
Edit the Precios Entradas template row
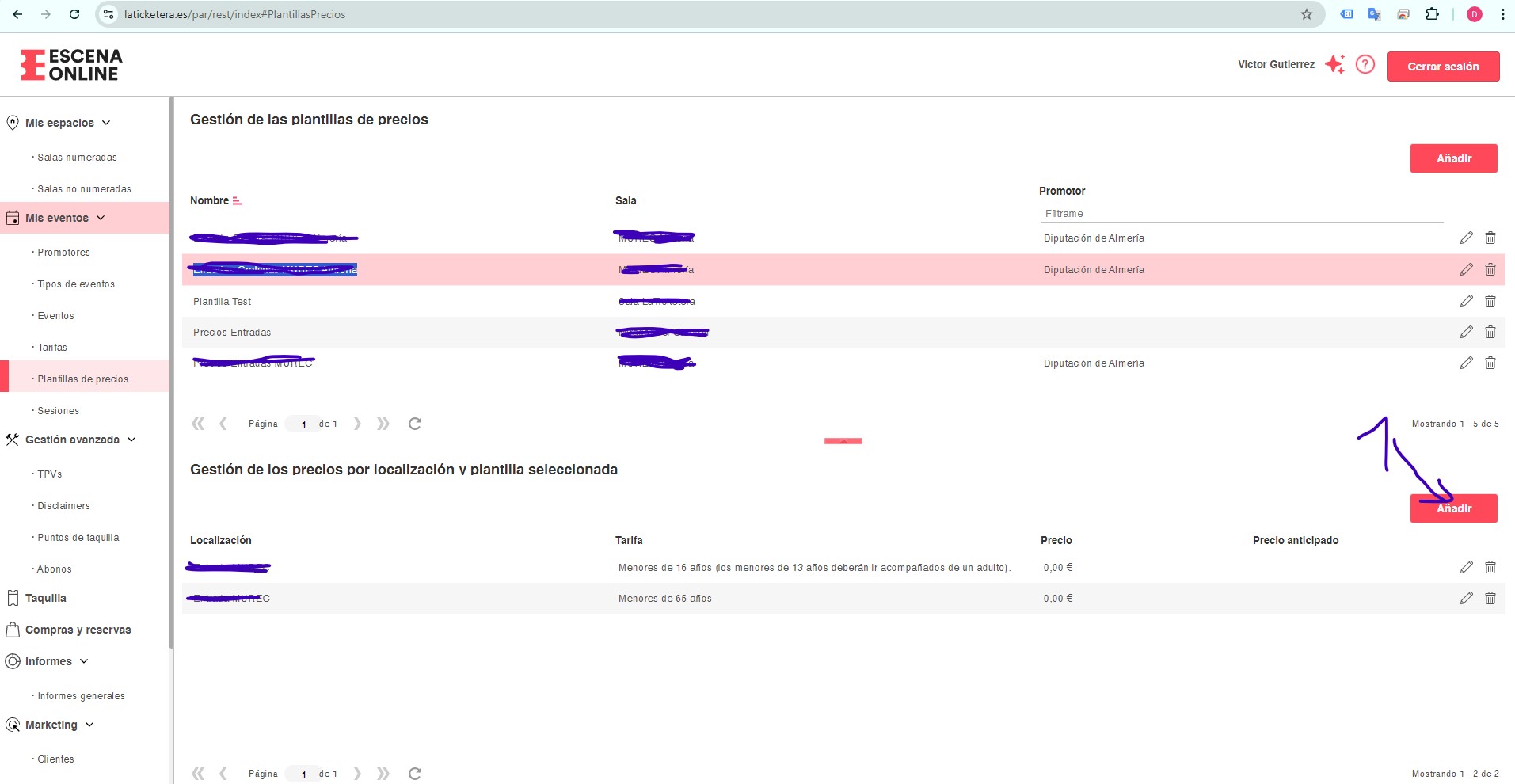click(x=1466, y=332)
